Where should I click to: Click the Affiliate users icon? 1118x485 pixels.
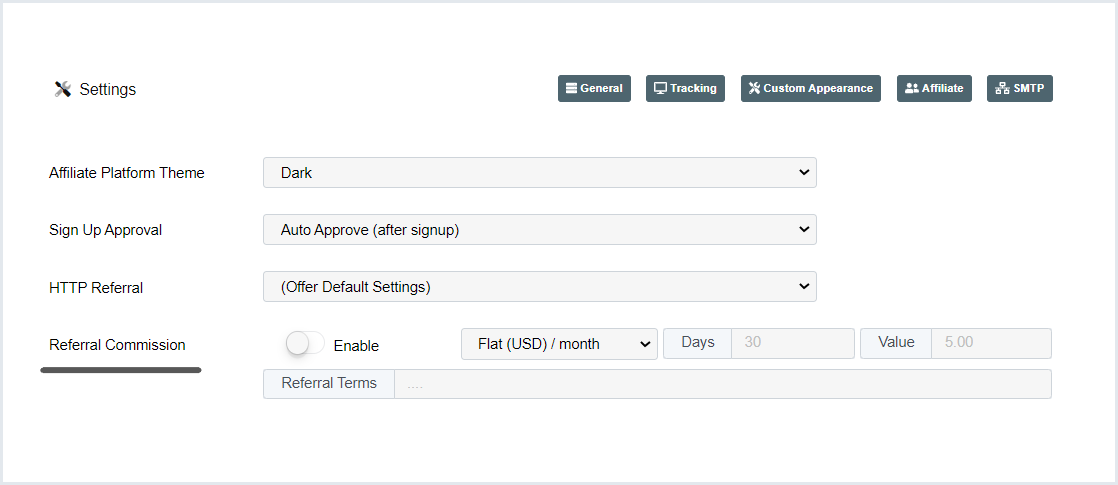tap(911, 88)
